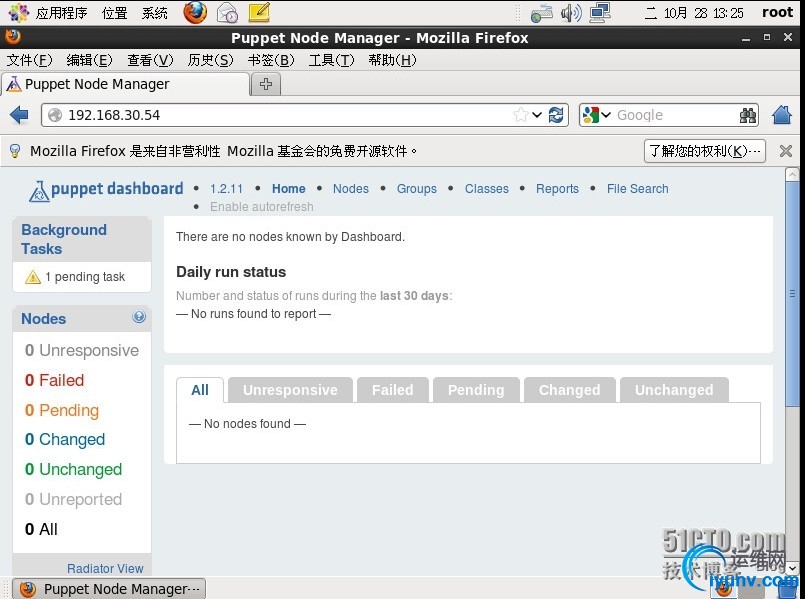Click the 了解您的权利(K) button

pos(705,151)
